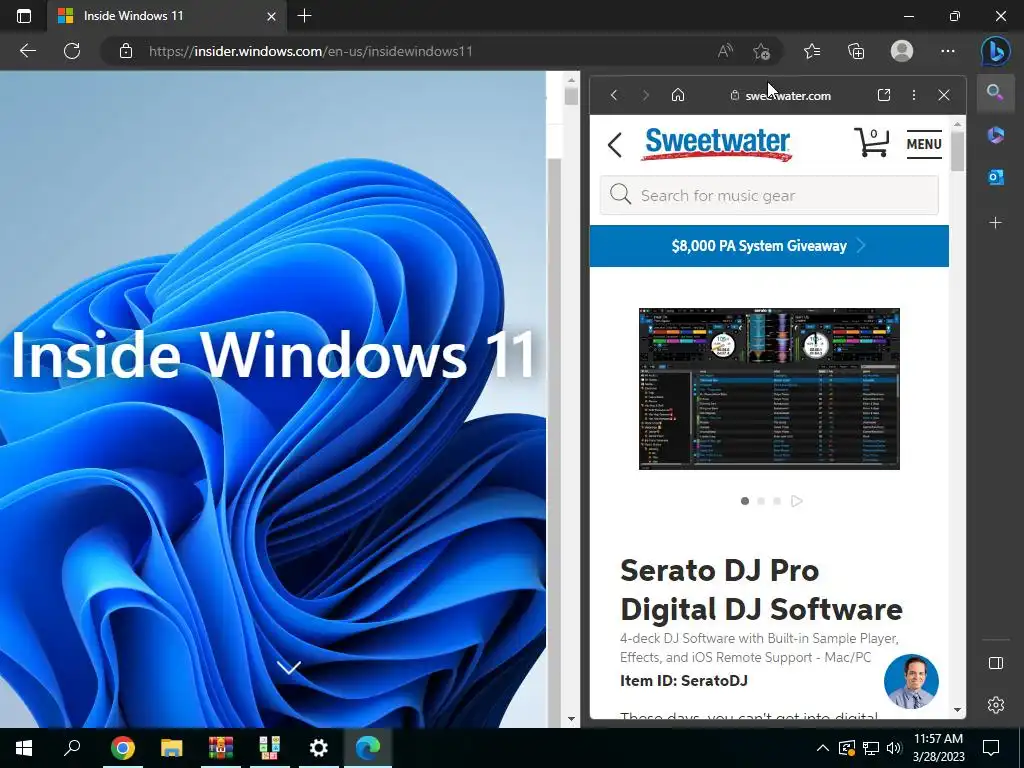Open the sales engineer chat avatar

911,681
